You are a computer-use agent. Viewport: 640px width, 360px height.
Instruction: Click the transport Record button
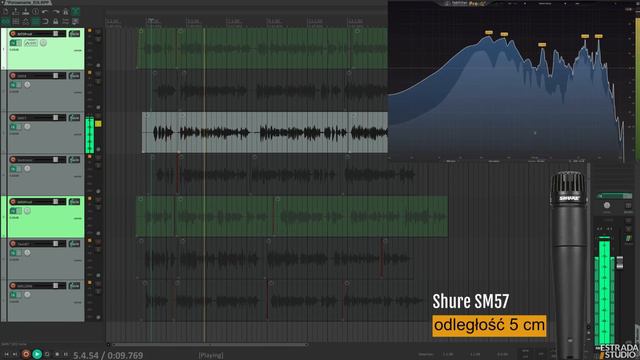(26, 354)
